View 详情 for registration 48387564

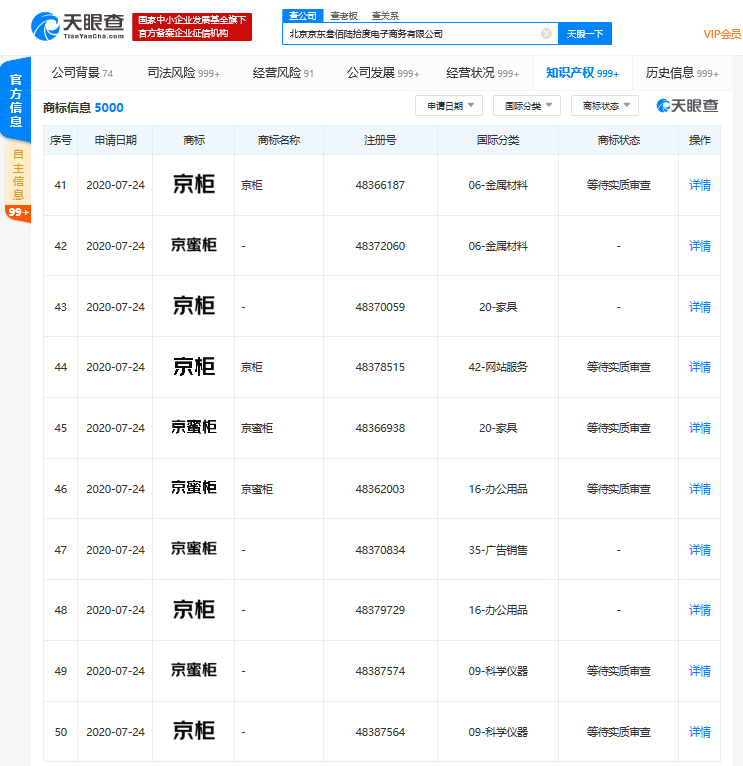[x=700, y=732]
